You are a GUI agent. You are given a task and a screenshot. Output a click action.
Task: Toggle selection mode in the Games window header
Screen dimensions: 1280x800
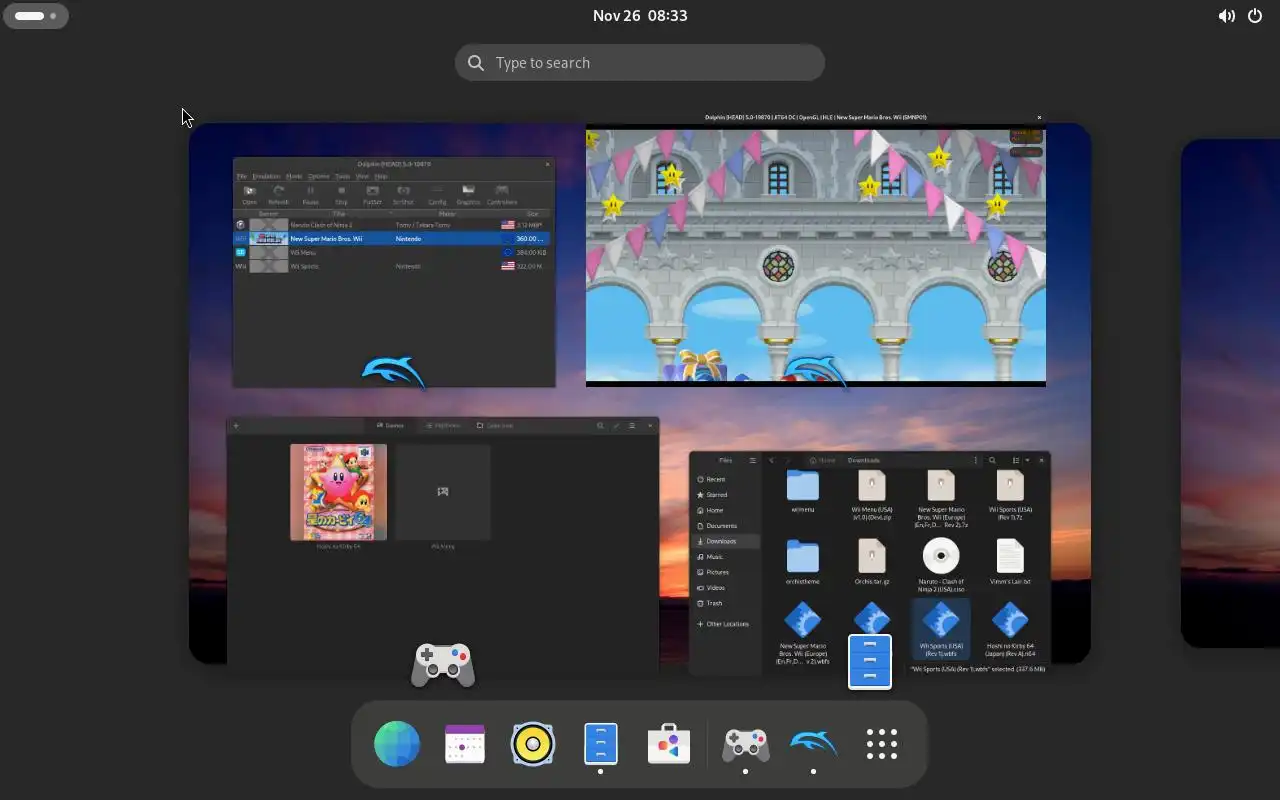click(616, 426)
